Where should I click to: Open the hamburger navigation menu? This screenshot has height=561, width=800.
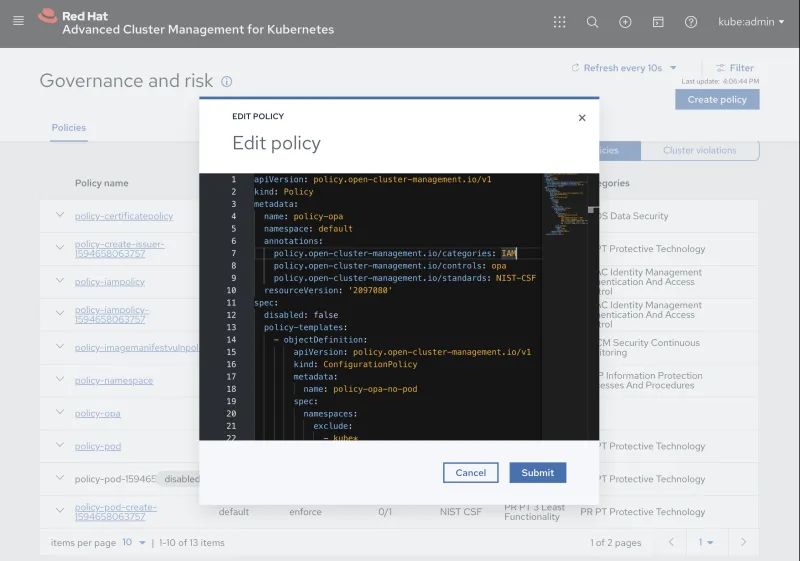18,21
